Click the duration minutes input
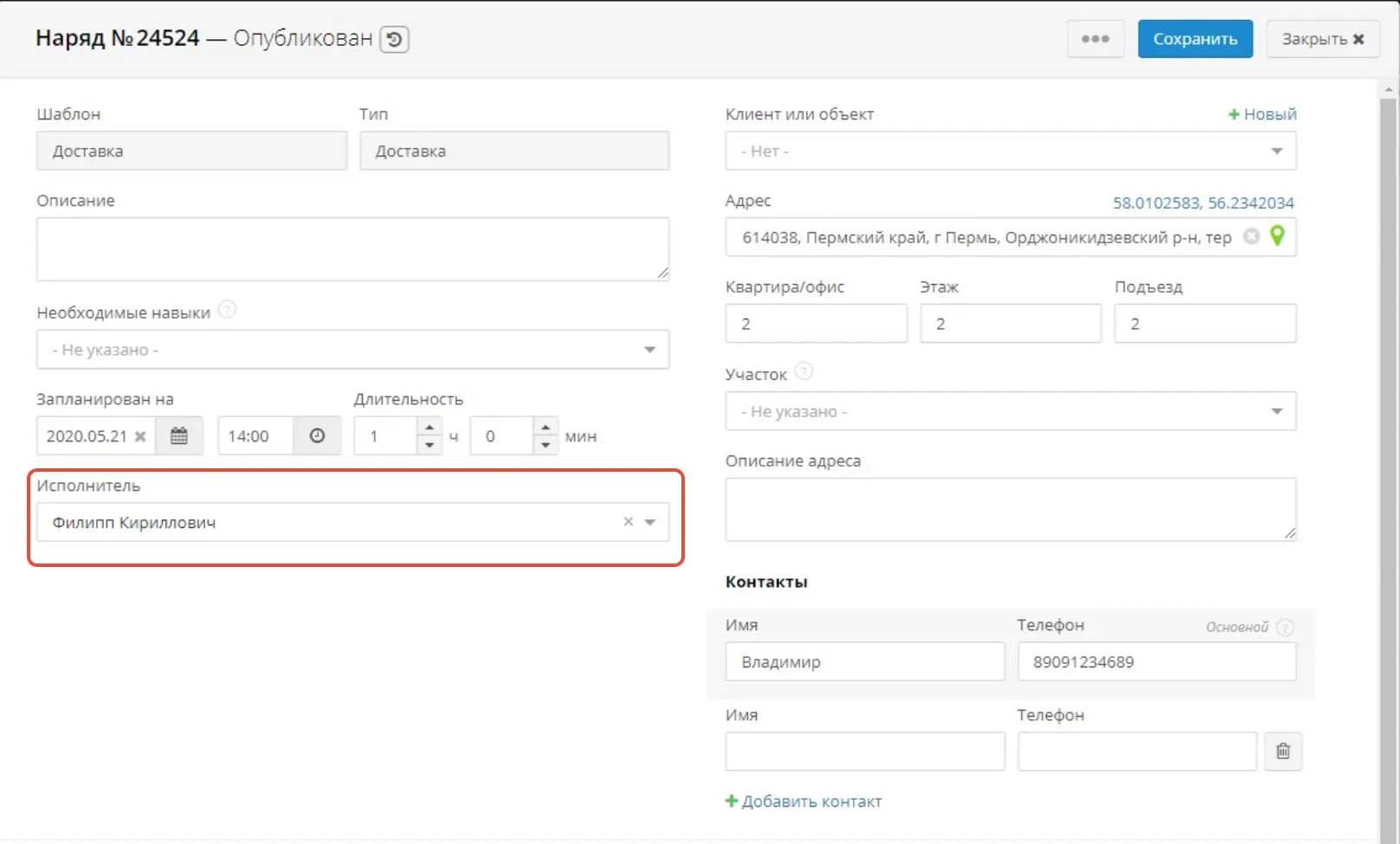The width and height of the screenshot is (1400, 844). click(502, 436)
